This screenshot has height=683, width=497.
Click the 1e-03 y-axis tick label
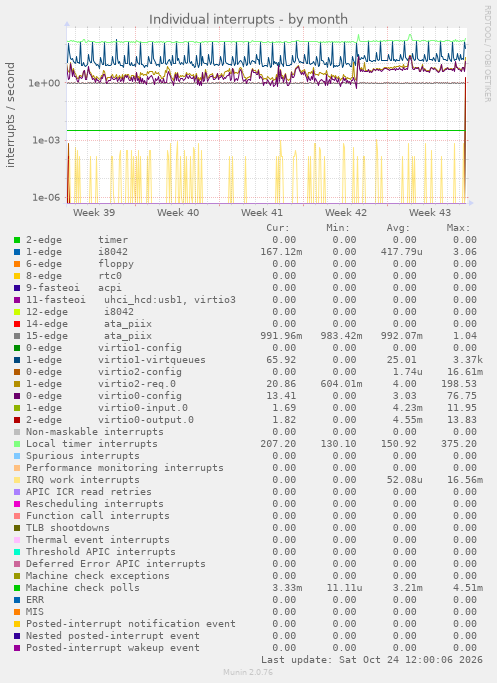coord(46,140)
